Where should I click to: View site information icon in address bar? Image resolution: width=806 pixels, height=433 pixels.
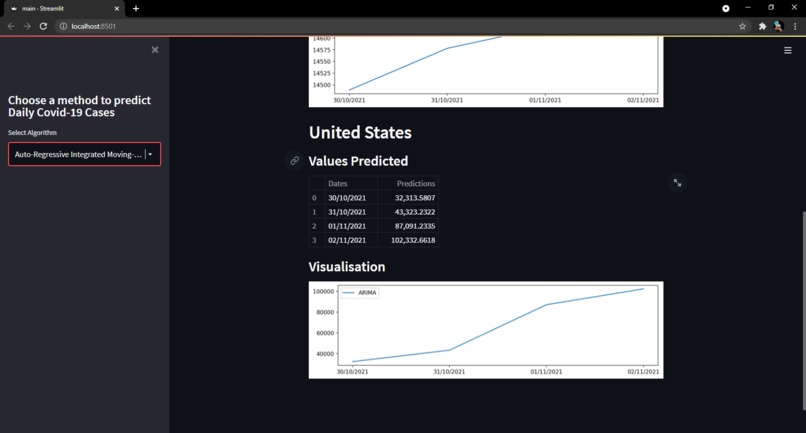(x=63, y=26)
